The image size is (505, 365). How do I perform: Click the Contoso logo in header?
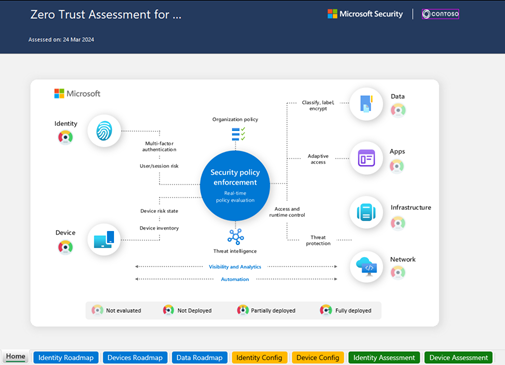[x=440, y=14]
